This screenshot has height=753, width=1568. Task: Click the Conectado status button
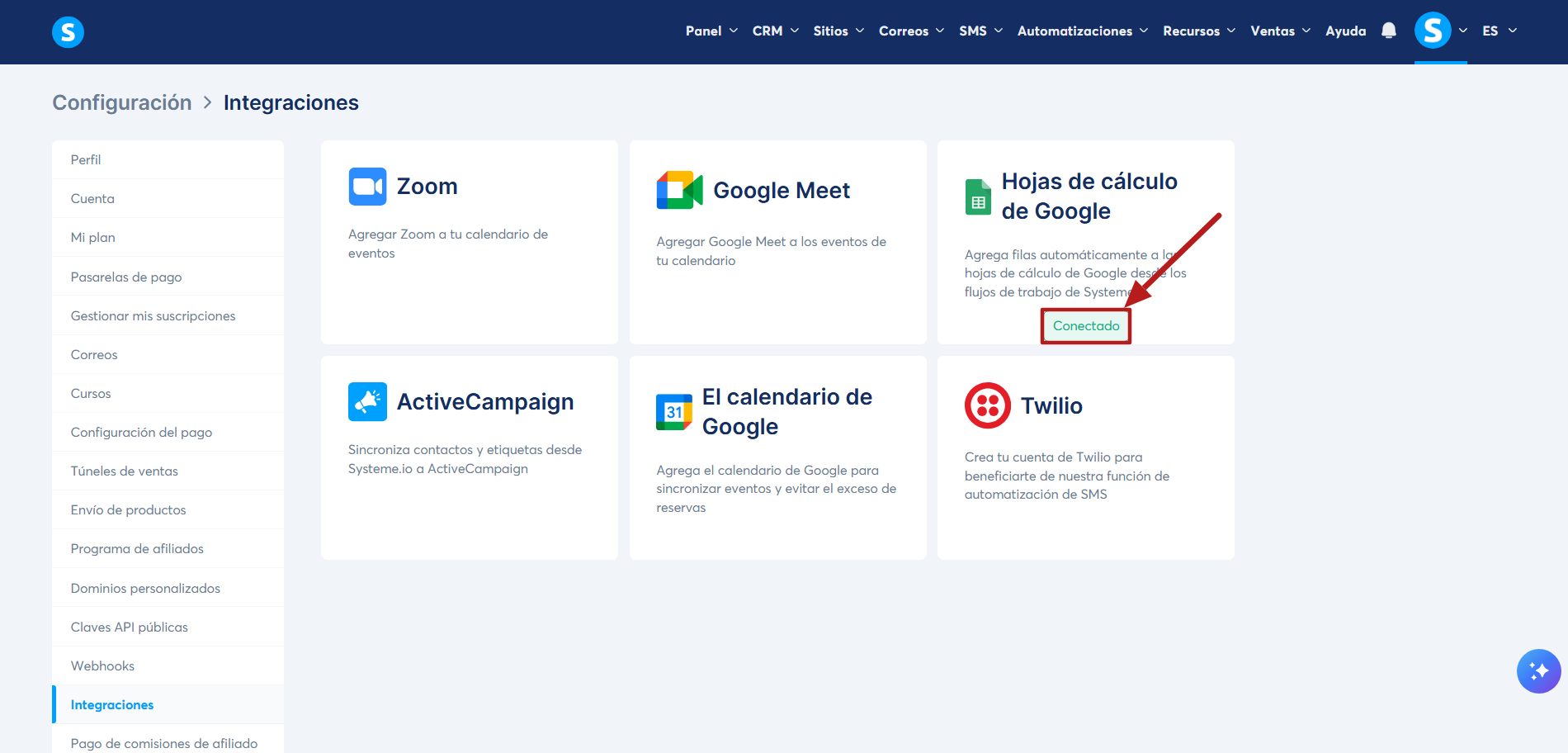pos(1086,325)
